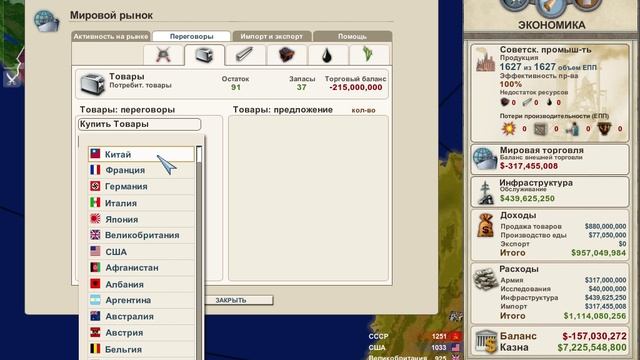Click the Баланс value -157,030,272
Screen dimensions: 640x360
[x=594, y=336]
